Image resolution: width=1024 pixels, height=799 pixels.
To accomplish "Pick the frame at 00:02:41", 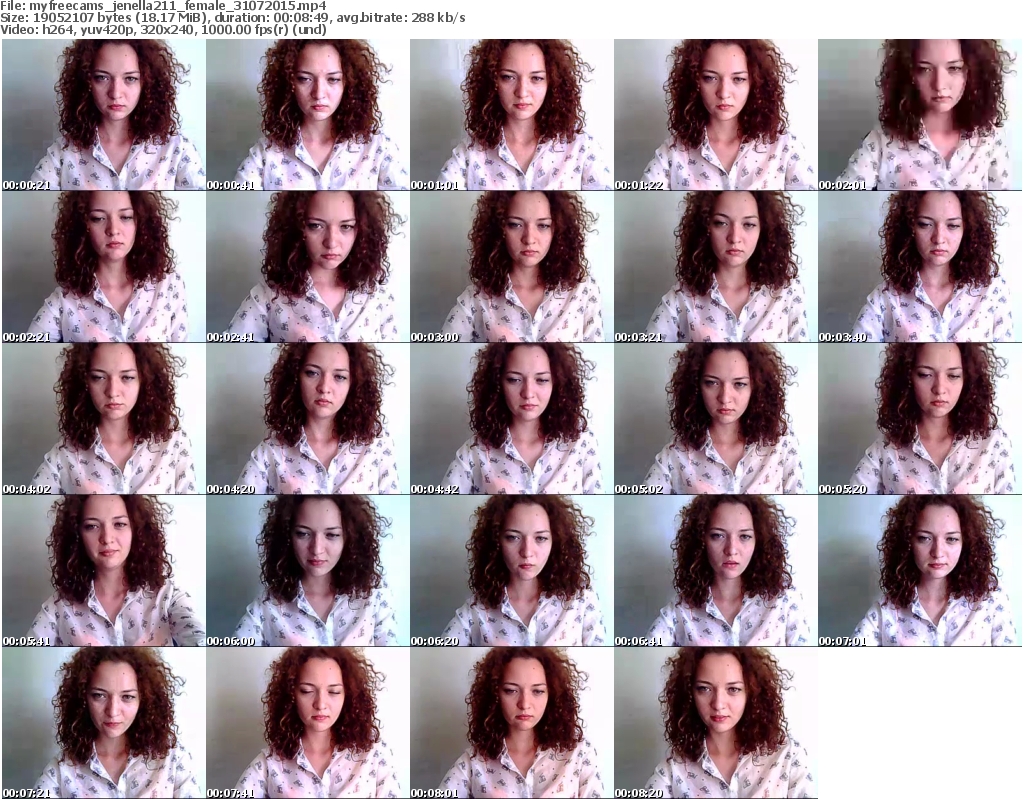I will click(x=308, y=267).
